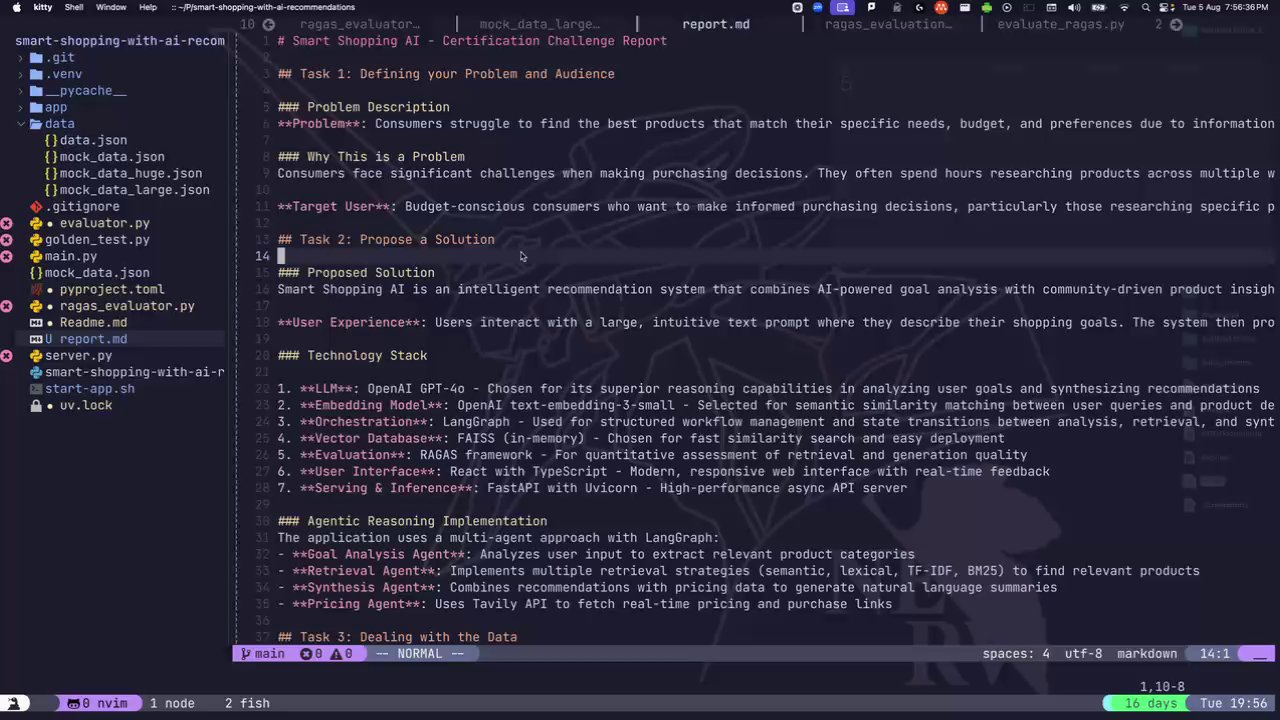This screenshot has width=1280, height=720.
Task: Click Python icon of evaluator.py
Action: point(36,224)
